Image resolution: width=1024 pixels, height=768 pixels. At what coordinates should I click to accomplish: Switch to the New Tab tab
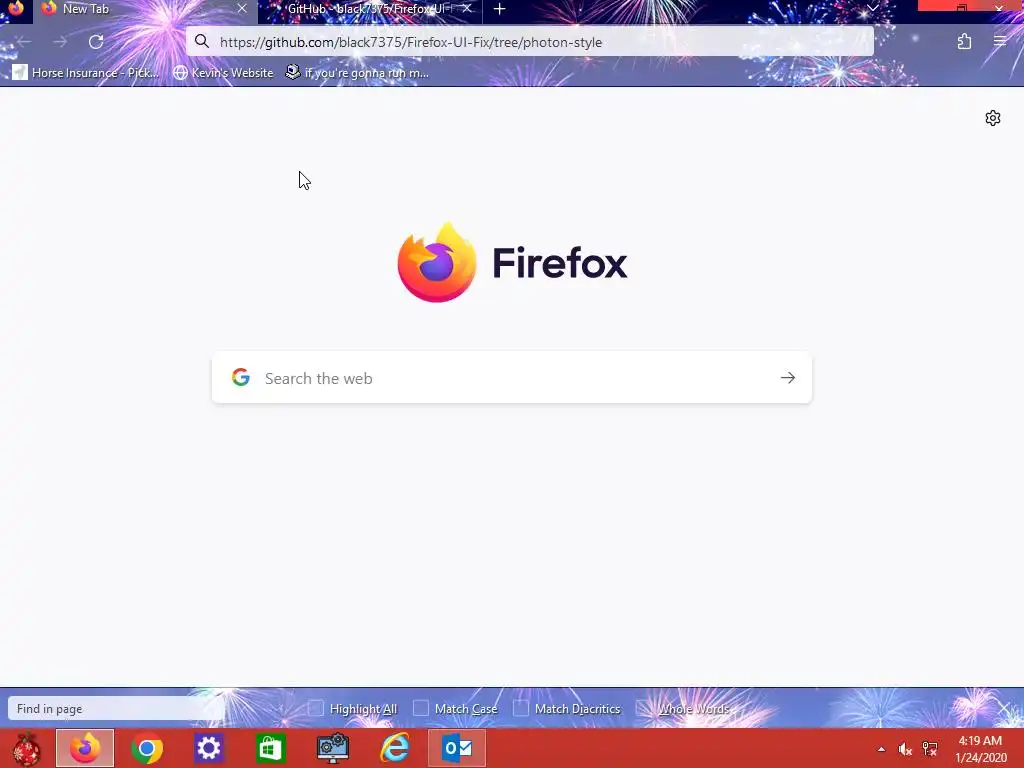pos(144,9)
